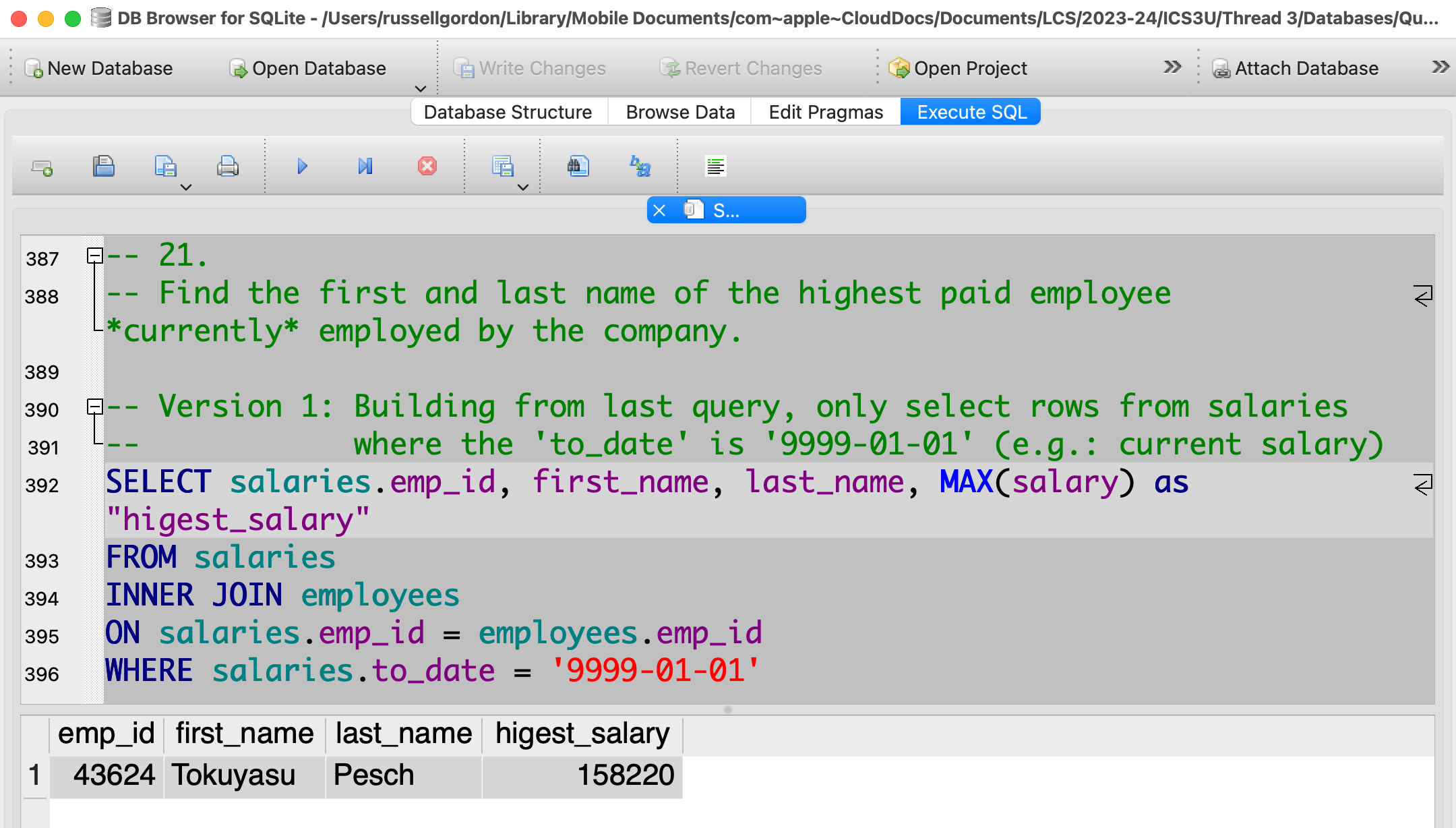Image resolution: width=1456 pixels, height=828 pixels.
Task: Click the Execute current line icon
Action: (365, 166)
